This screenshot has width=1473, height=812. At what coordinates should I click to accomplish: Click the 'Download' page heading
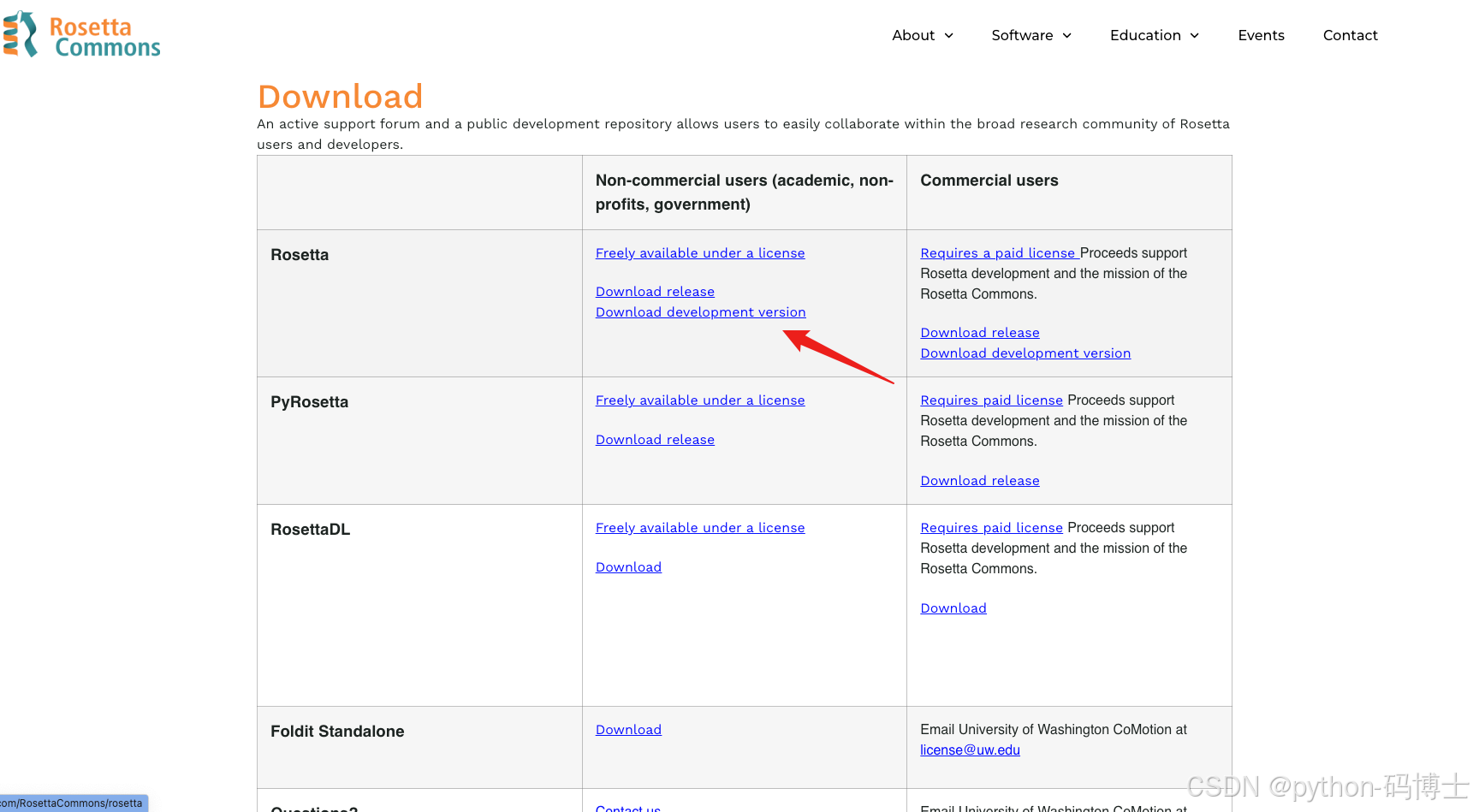click(341, 97)
